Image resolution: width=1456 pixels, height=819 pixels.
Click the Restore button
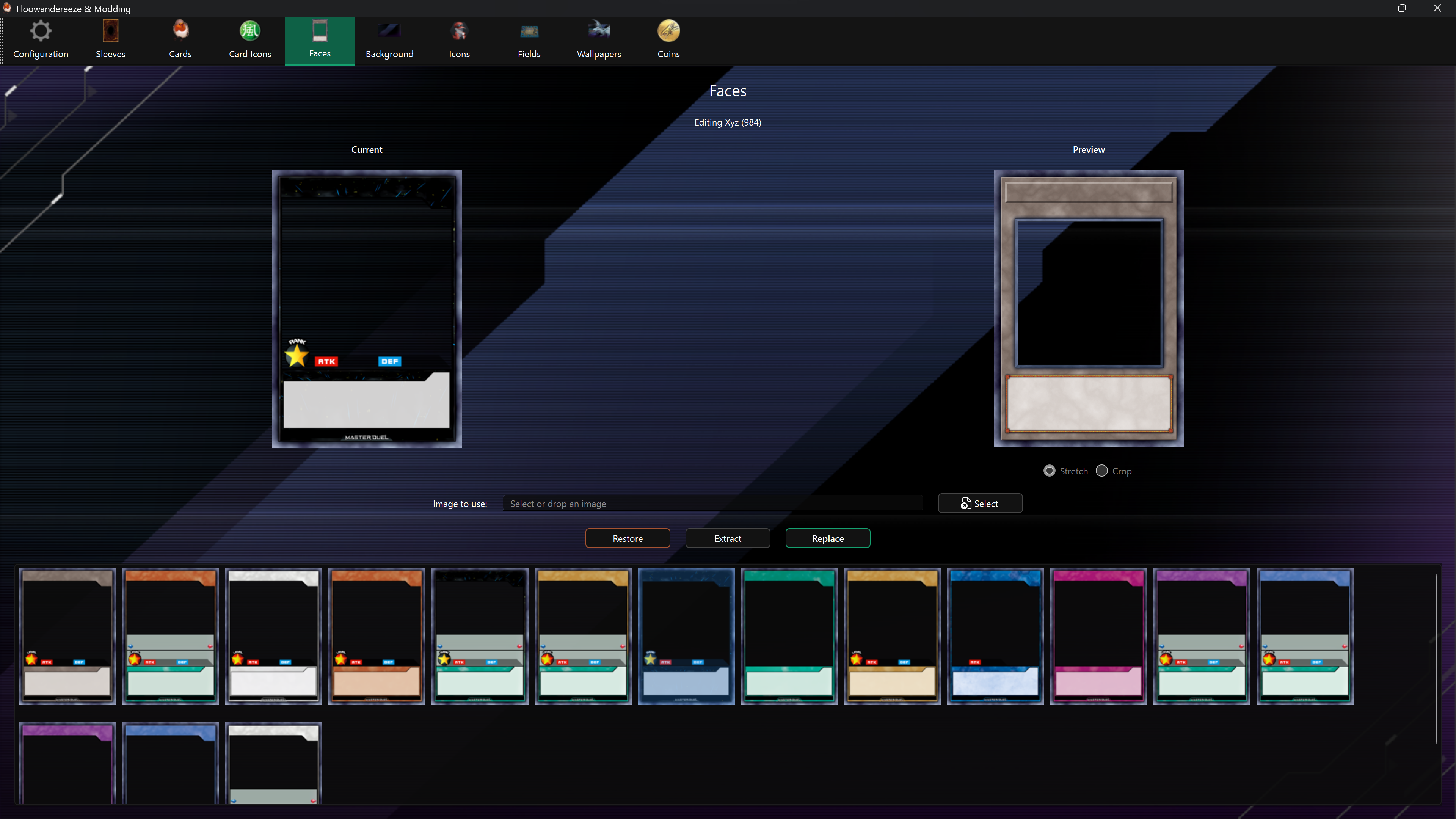(628, 539)
